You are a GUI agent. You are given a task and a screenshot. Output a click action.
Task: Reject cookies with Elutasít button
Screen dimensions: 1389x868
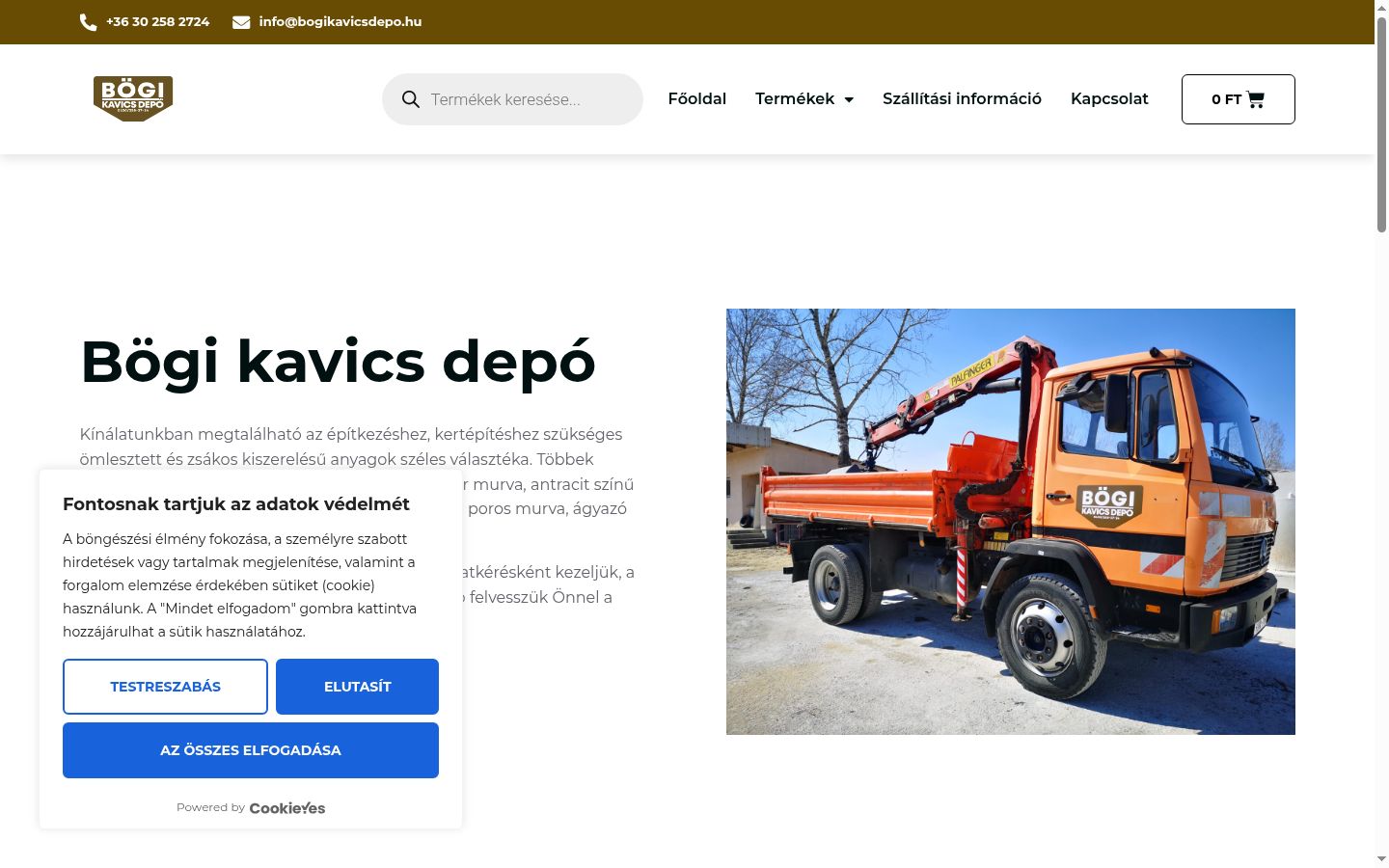tap(357, 687)
